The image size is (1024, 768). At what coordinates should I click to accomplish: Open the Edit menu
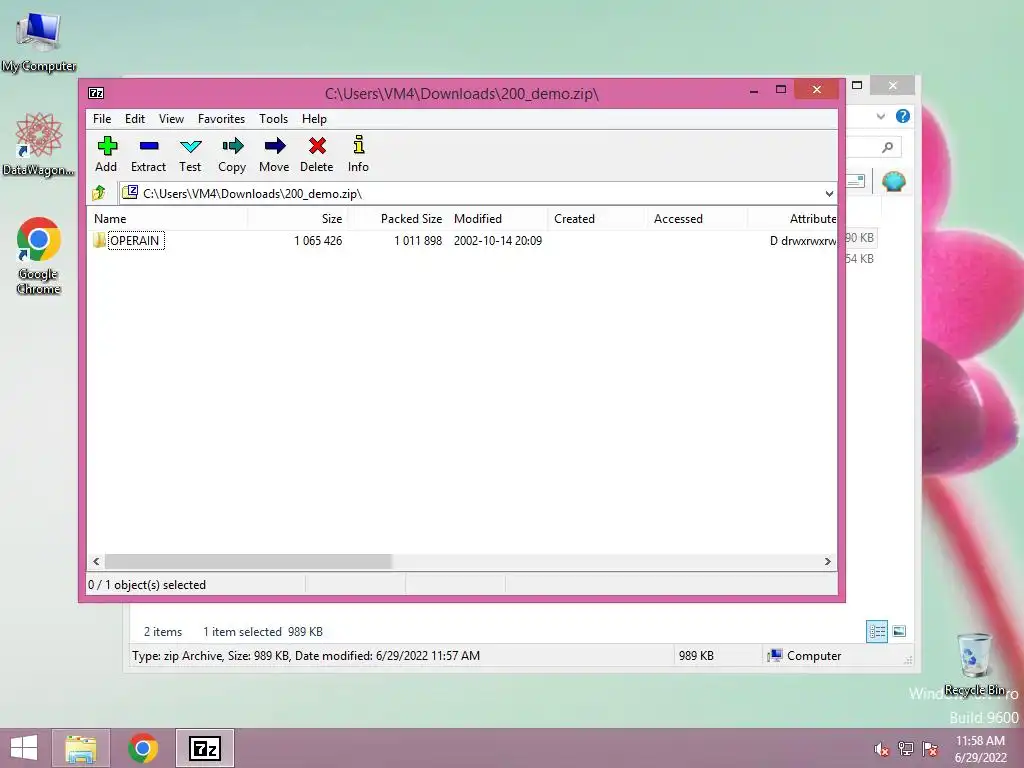tap(135, 119)
